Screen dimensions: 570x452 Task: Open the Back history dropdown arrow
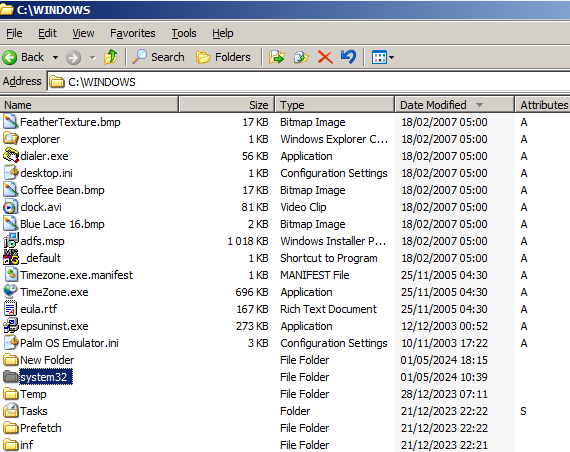[55, 57]
